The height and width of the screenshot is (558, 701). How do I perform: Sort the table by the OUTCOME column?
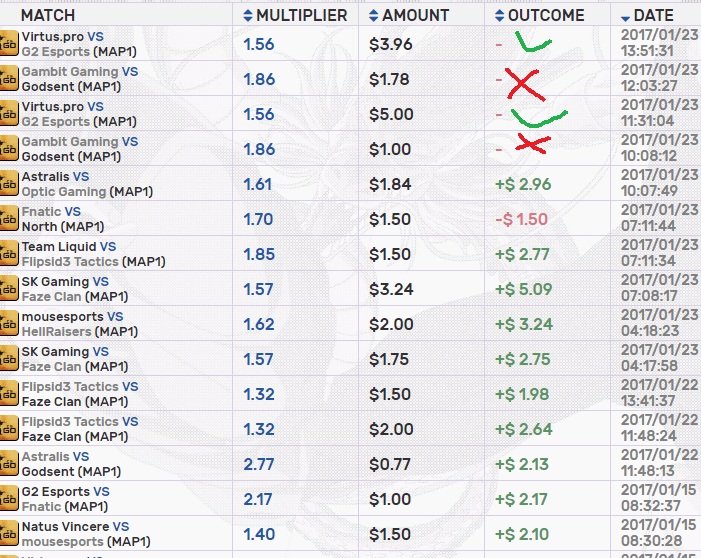pos(540,15)
